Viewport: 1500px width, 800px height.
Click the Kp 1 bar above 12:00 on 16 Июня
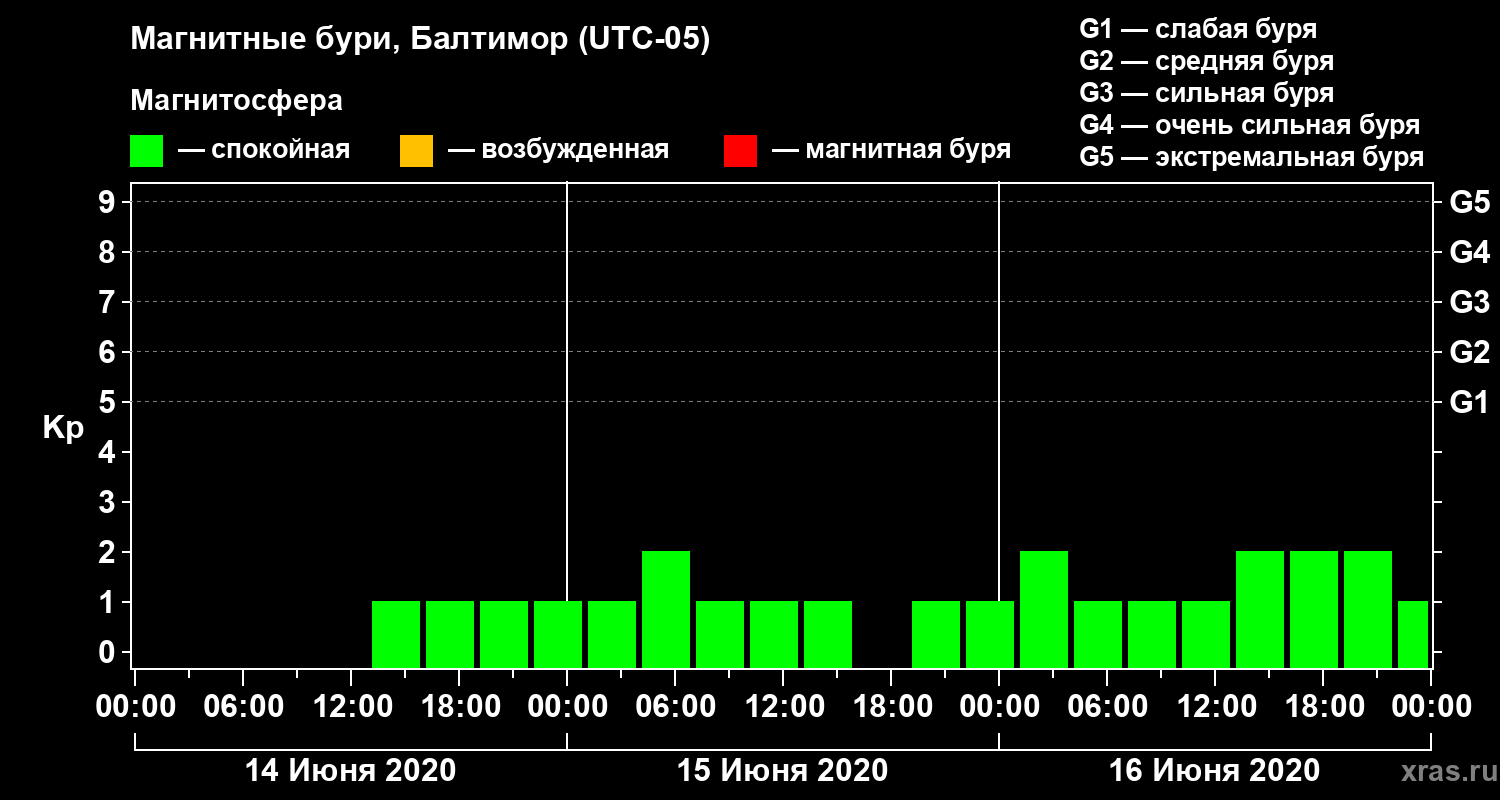1206,634
